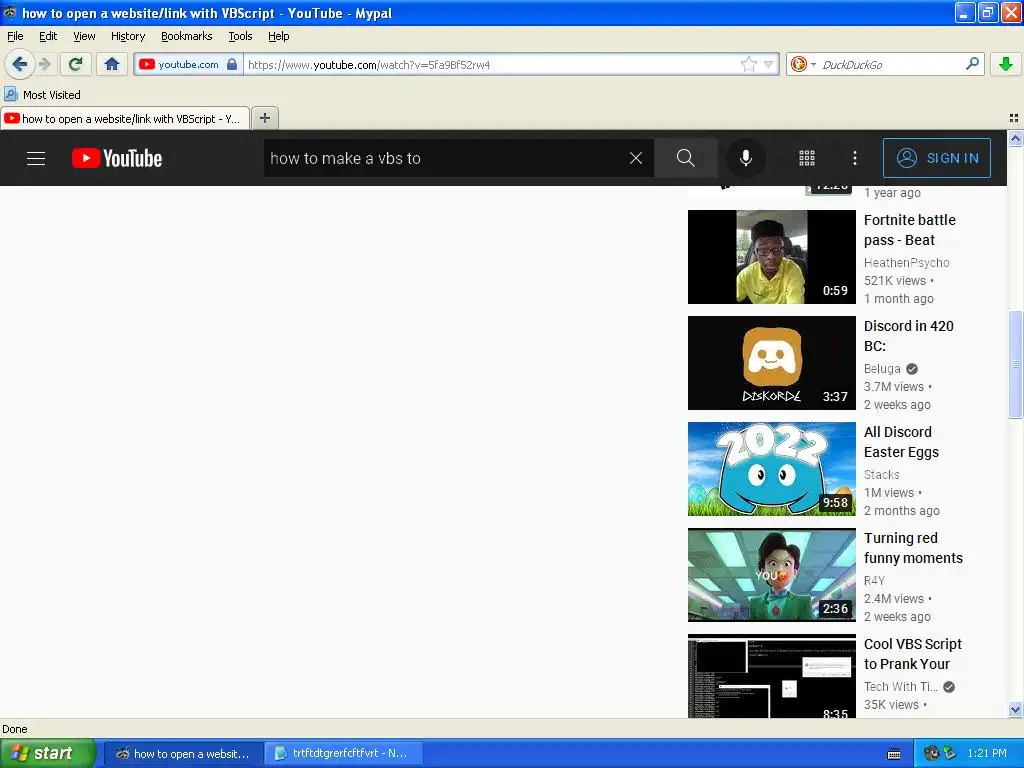Open 'Turning red funny moments' title link
Image resolution: width=1024 pixels, height=768 pixels.
point(913,548)
